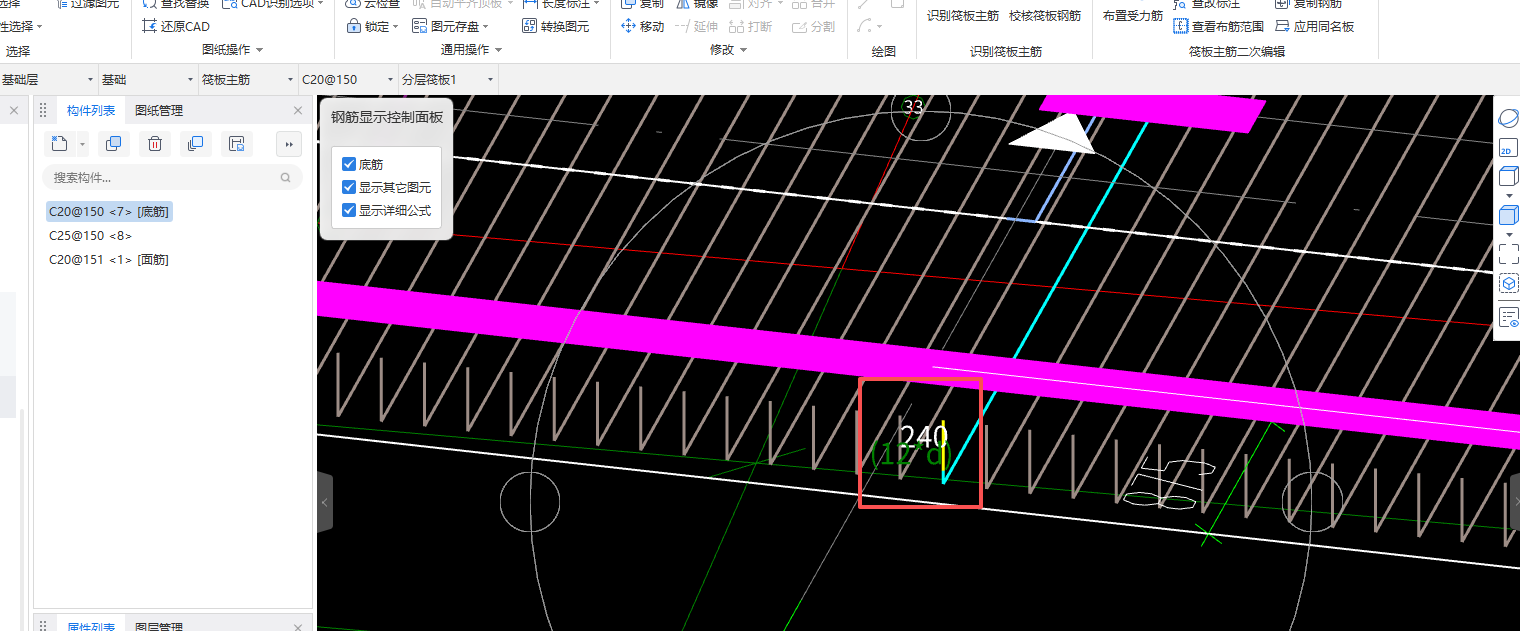The width and height of the screenshot is (1520, 631).
Task: Click the 转换图元 tool
Action: [x=554, y=26]
